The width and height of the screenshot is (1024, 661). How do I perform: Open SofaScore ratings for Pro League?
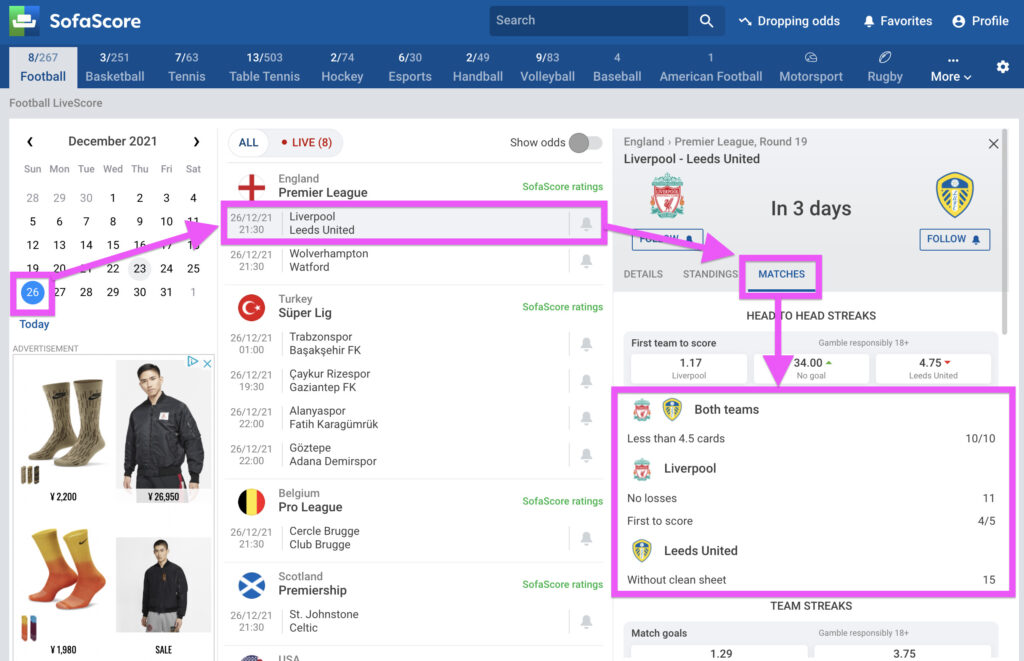click(562, 502)
